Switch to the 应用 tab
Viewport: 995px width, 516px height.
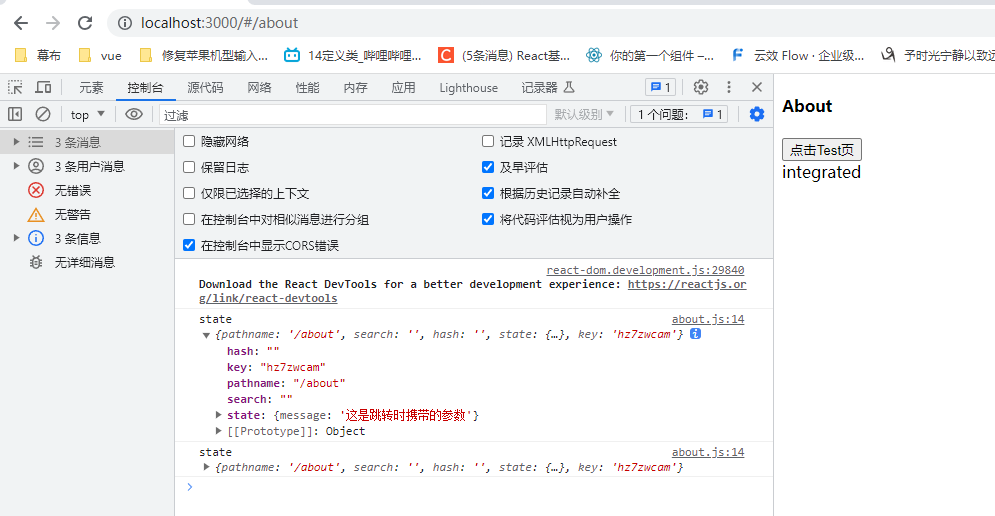pyautogui.click(x=404, y=88)
